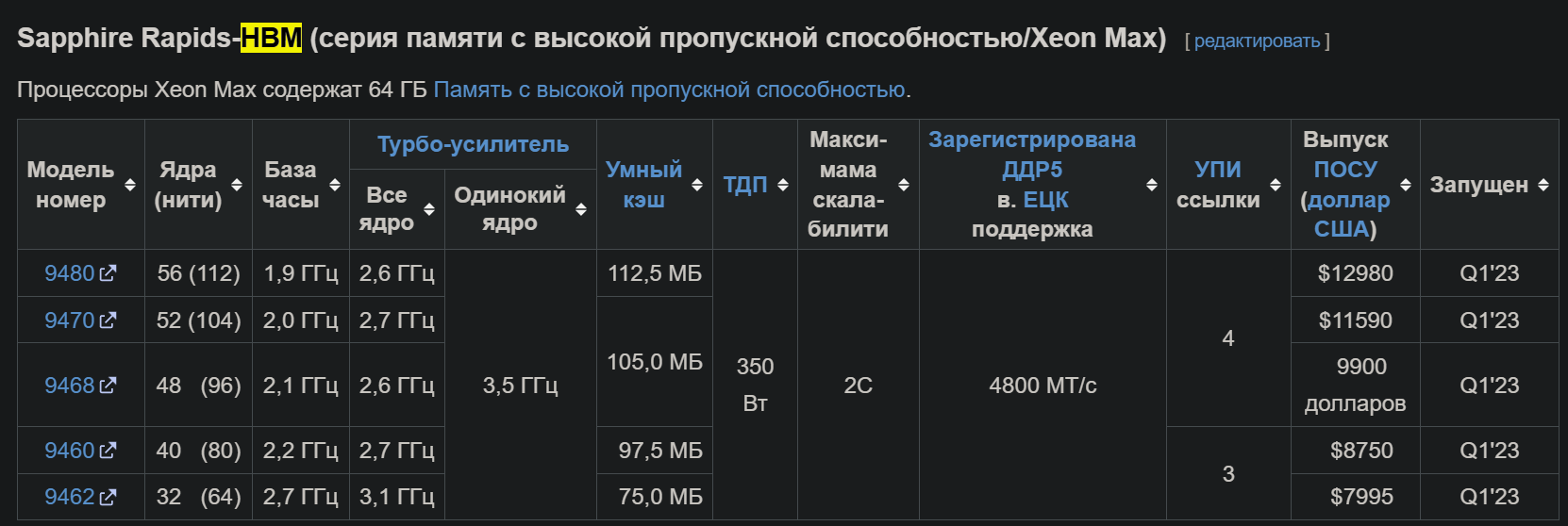Sort table by Модель номер column arrows

tap(130, 185)
